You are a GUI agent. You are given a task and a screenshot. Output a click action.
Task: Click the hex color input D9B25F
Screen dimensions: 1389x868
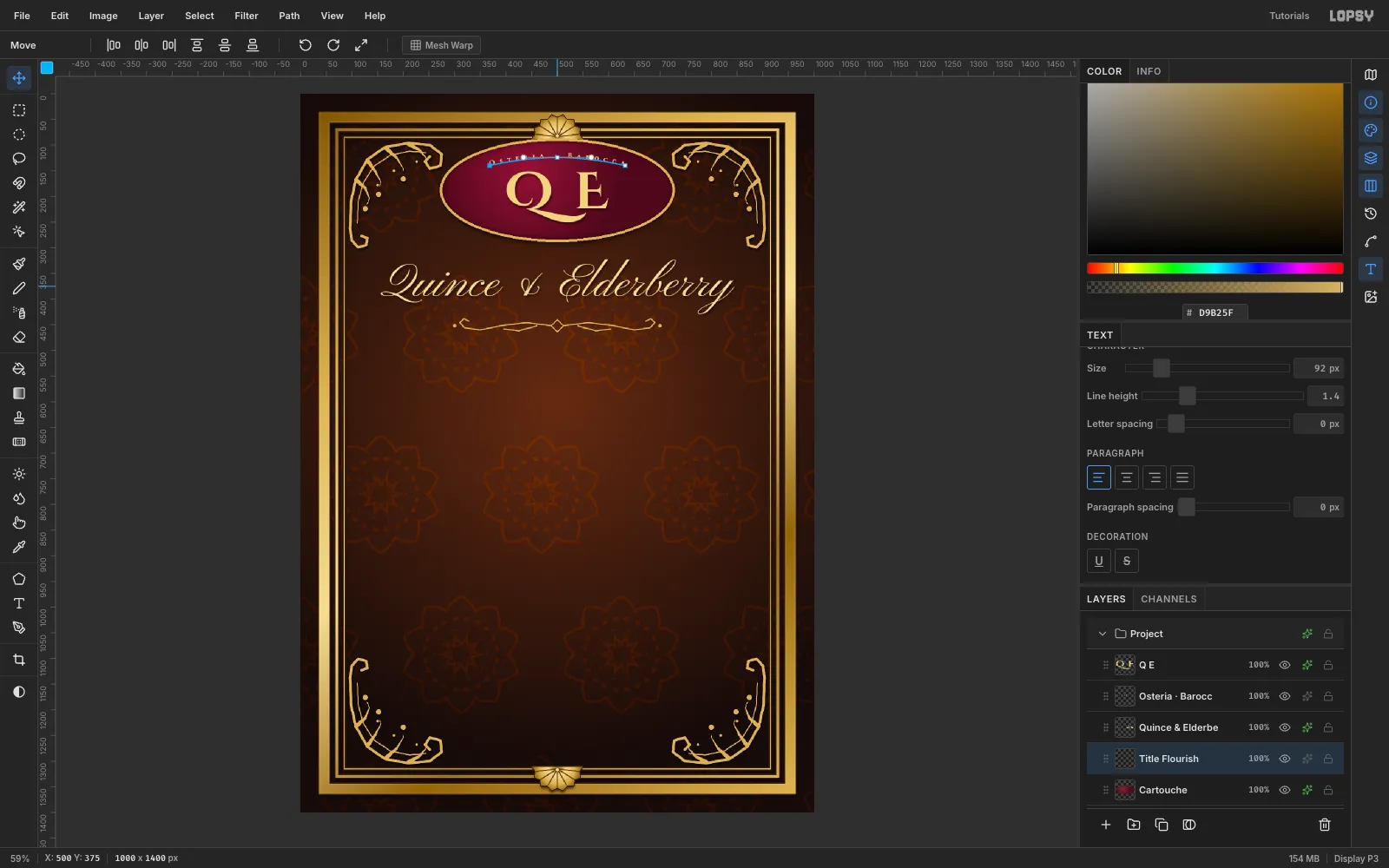tap(1215, 312)
